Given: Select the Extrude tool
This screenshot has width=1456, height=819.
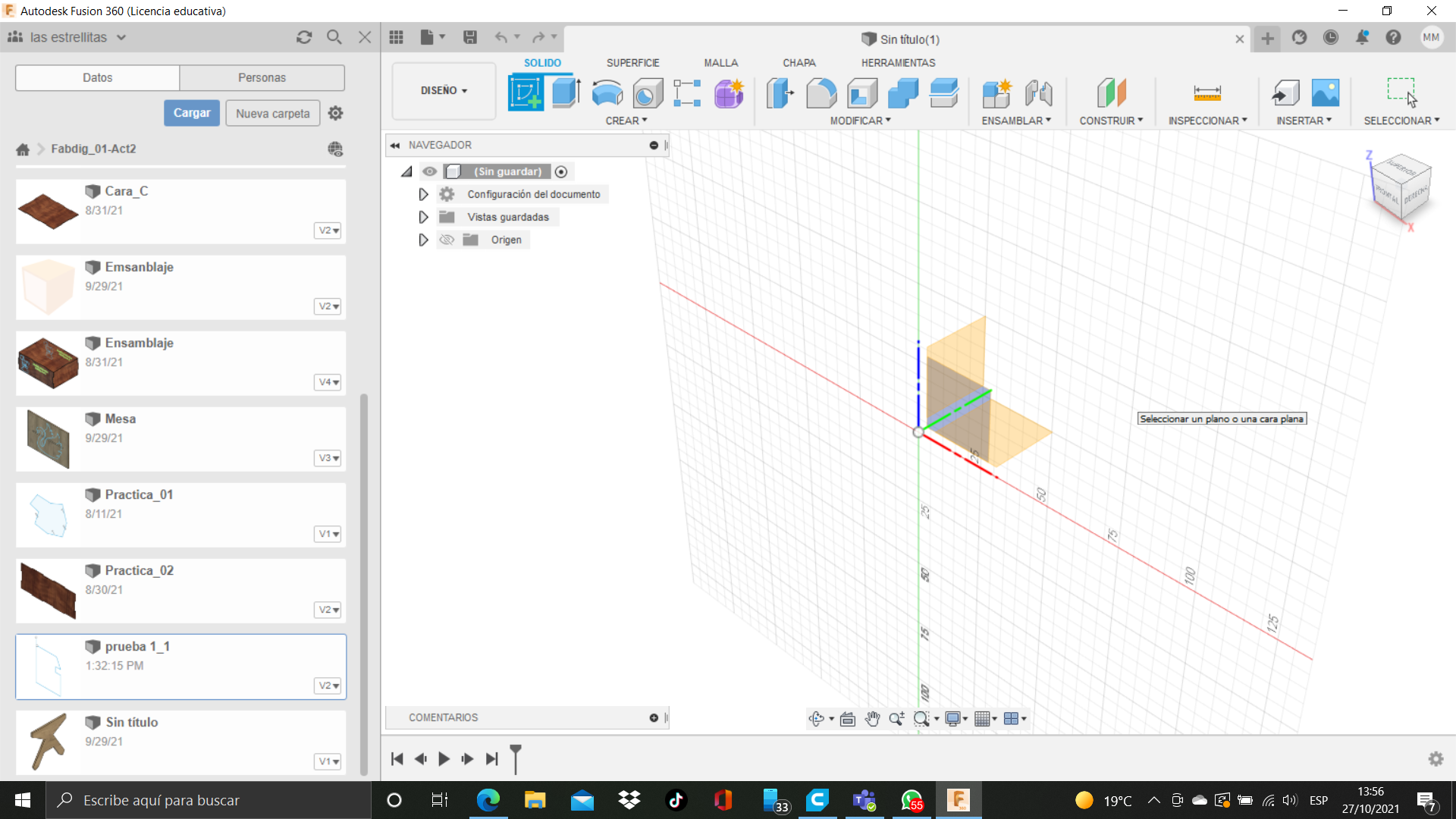Looking at the screenshot, I should tap(566, 93).
